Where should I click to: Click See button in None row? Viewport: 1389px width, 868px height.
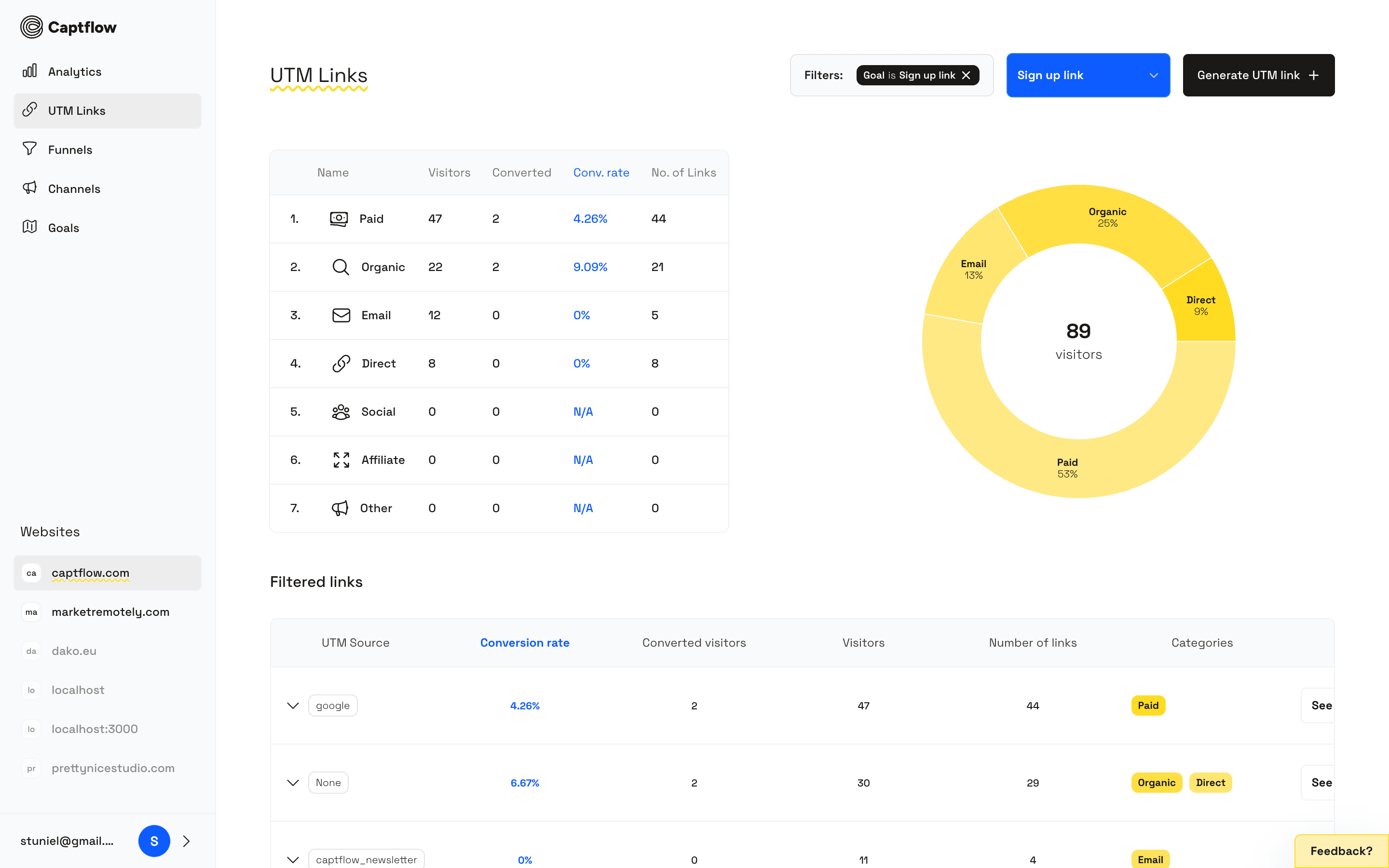[x=1318, y=783]
